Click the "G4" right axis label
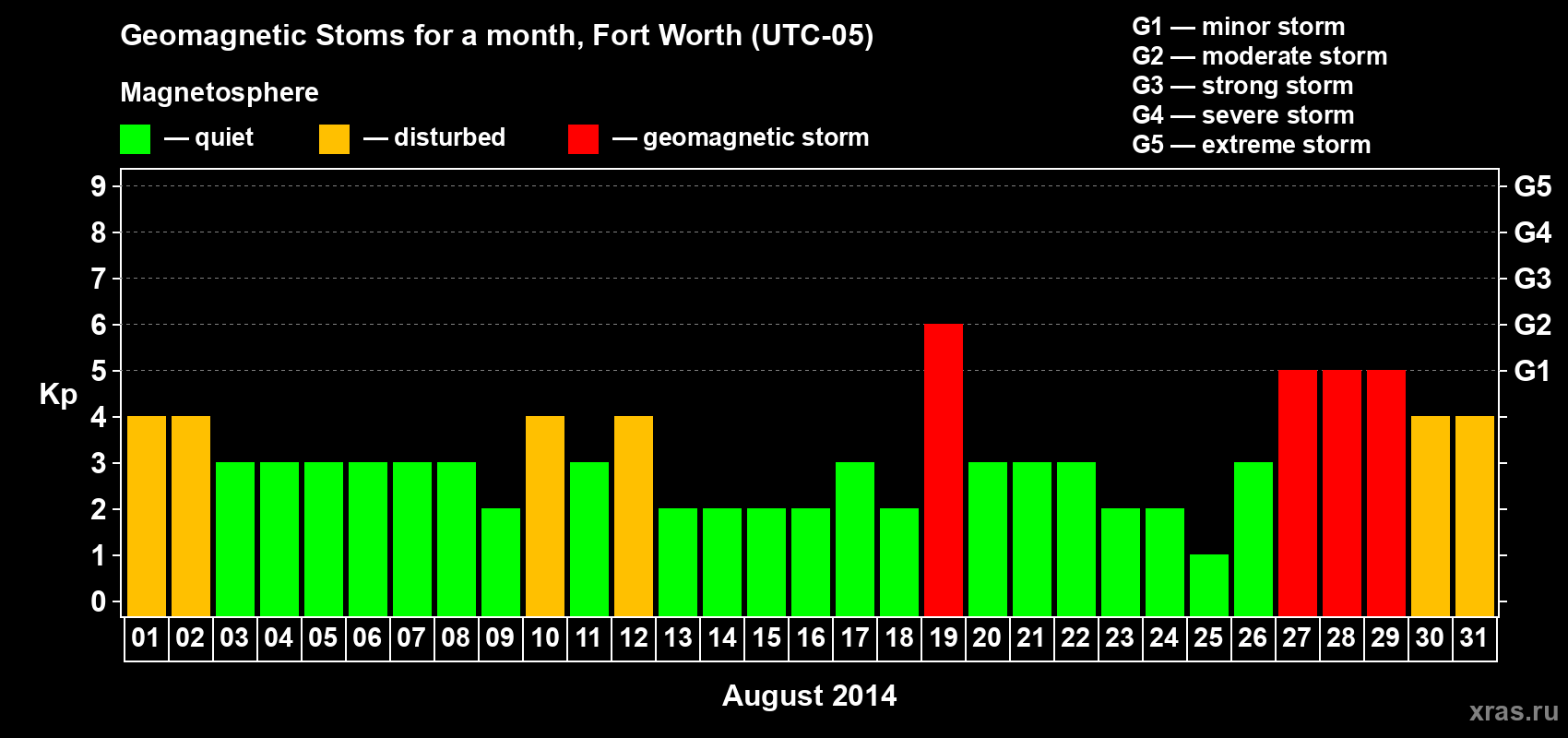The width and height of the screenshot is (1568, 738). [x=1533, y=232]
